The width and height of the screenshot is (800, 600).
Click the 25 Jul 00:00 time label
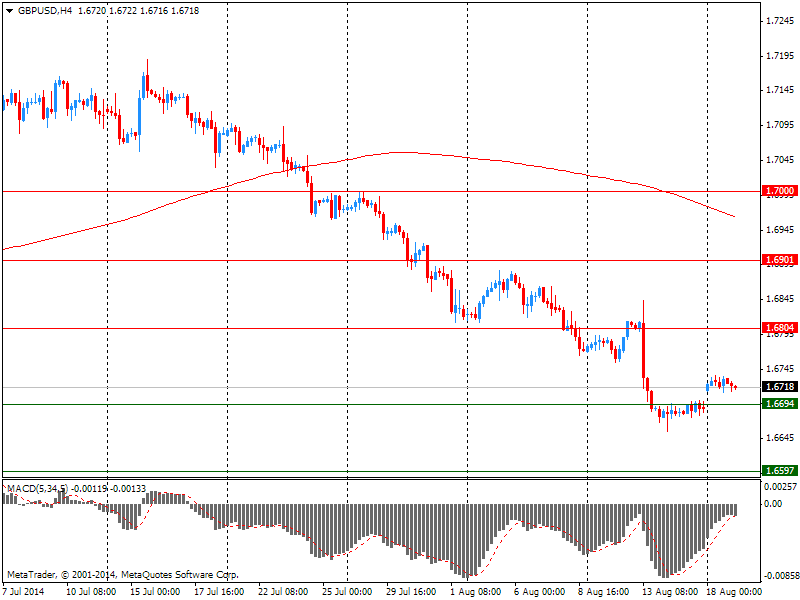tap(347, 592)
